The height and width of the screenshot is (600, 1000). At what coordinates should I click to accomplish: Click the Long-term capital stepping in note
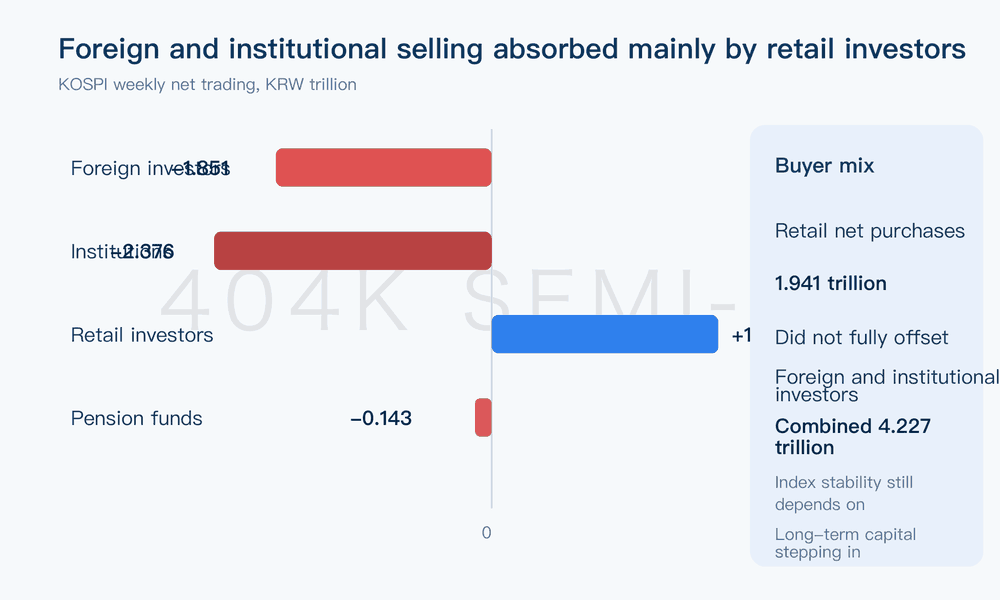[x=845, y=543]
